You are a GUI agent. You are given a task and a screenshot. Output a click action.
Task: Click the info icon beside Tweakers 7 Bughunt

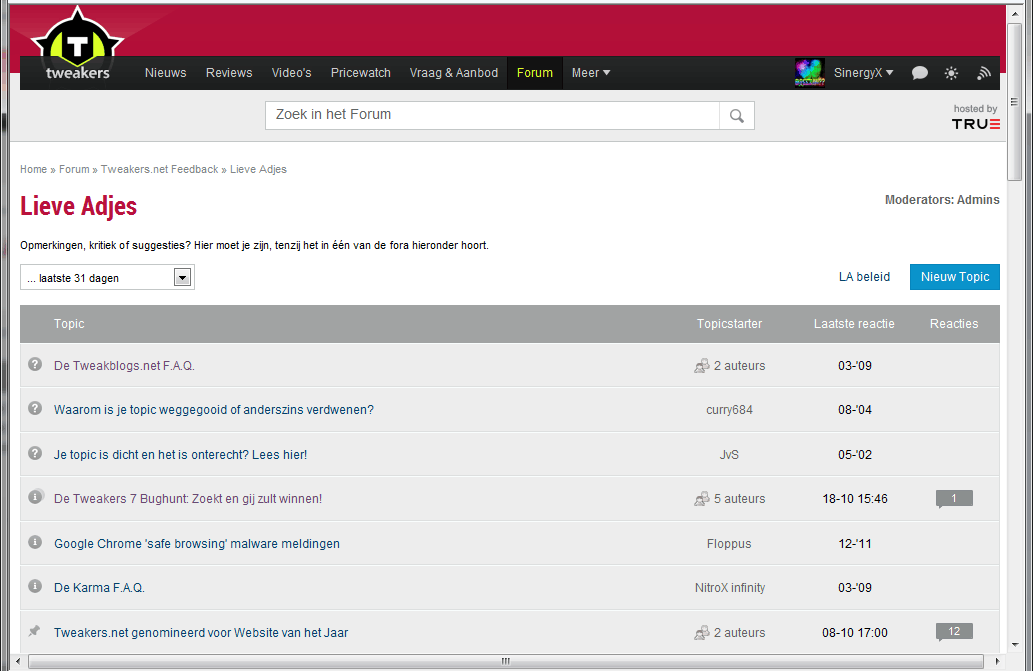36,497
